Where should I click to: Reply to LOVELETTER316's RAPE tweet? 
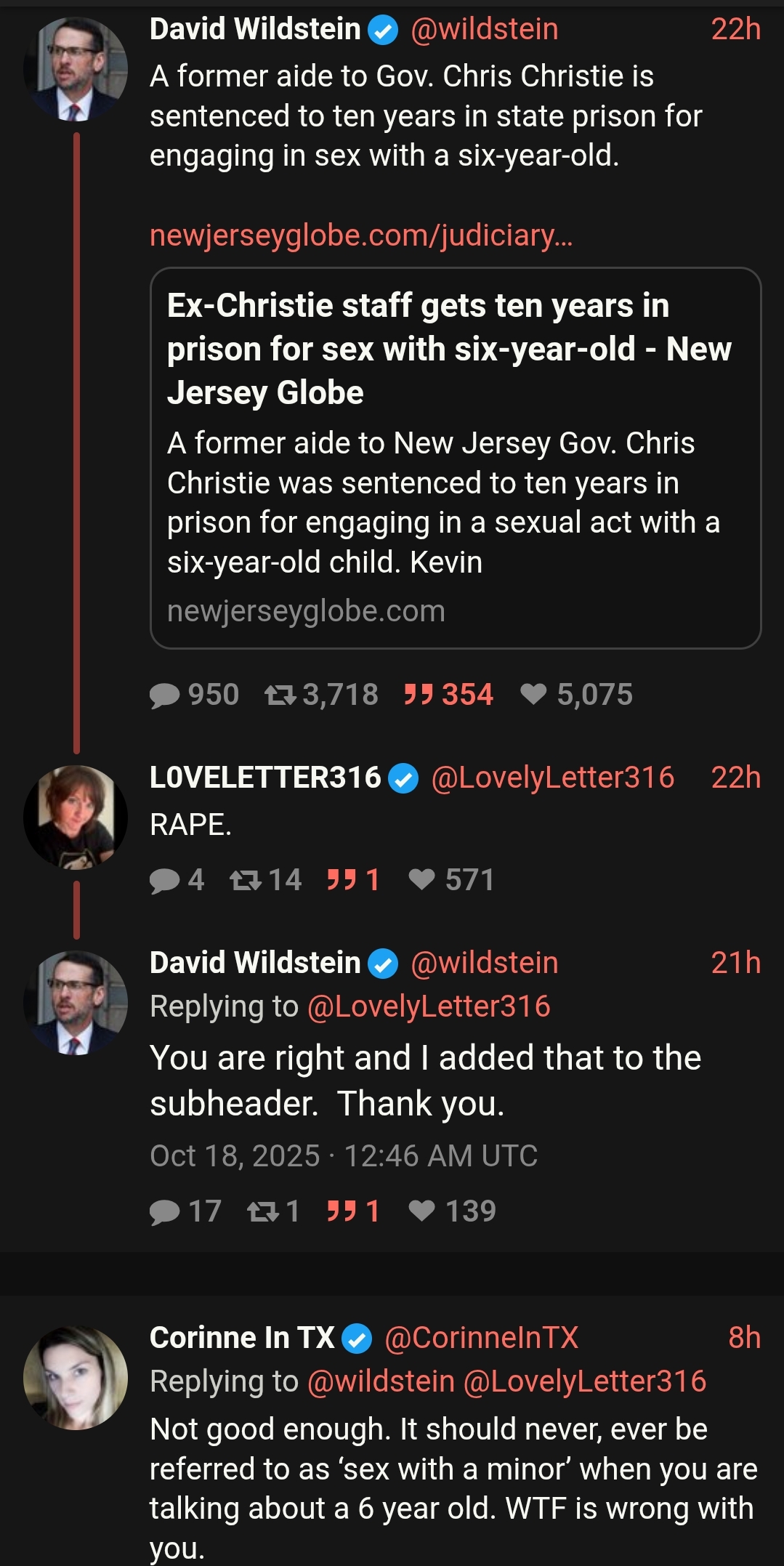point(177,880)
